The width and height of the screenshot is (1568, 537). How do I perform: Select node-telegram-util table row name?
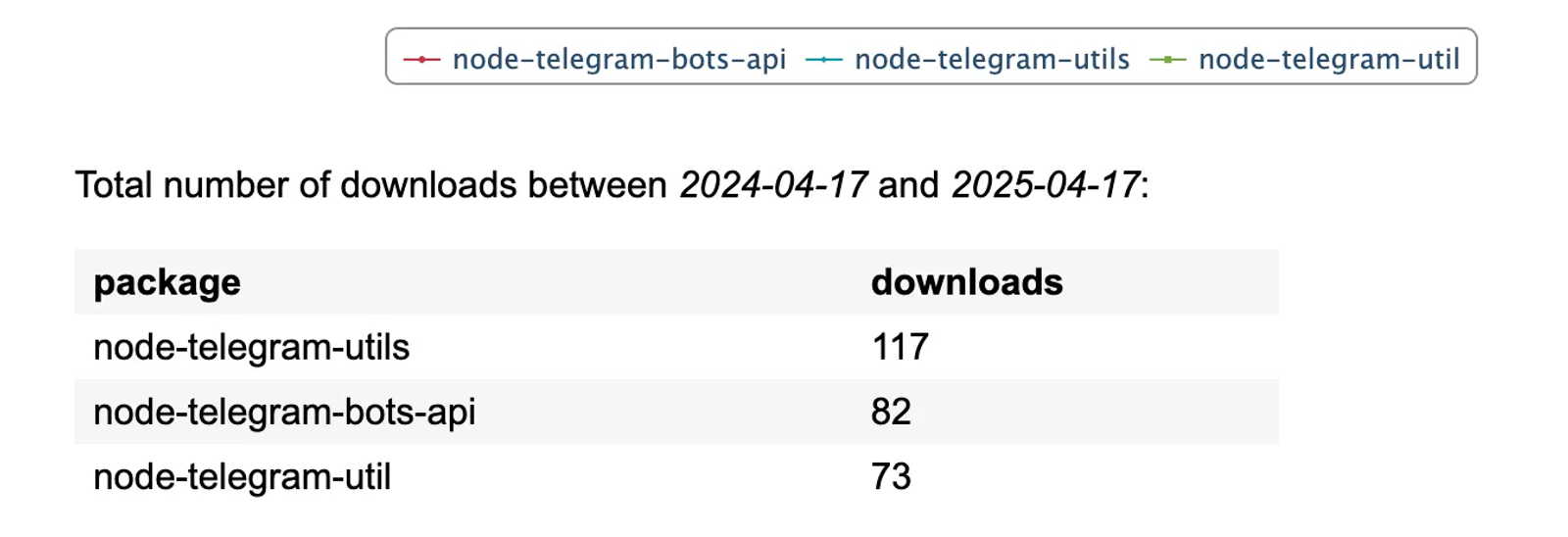click(x=242, y=477)
